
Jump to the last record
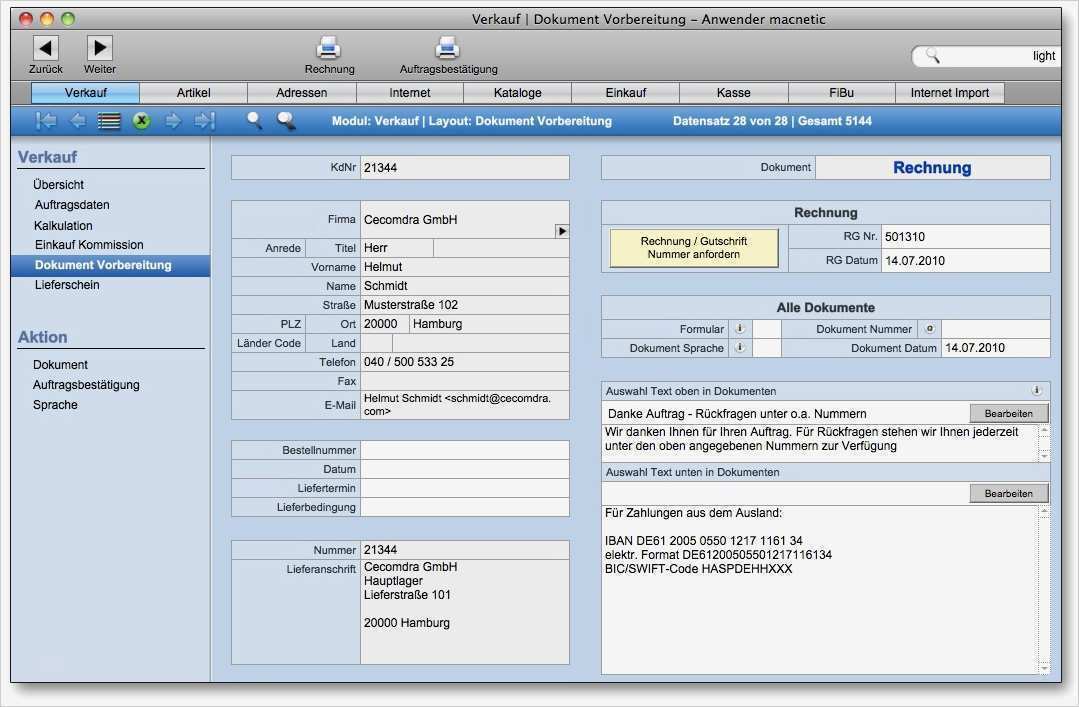pyautogui.click(x=203, y=120)
